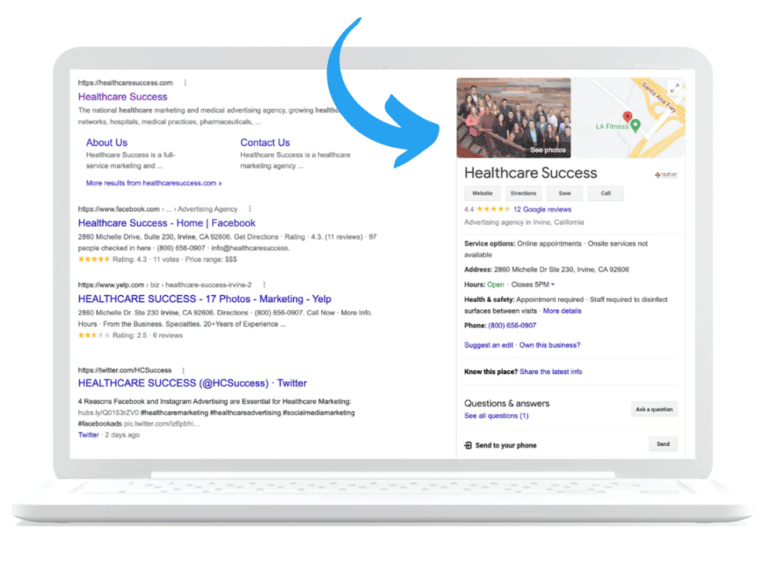Expand the map using the corner expand icon
This screenshot has height=565, width=765.
[675, 88]
